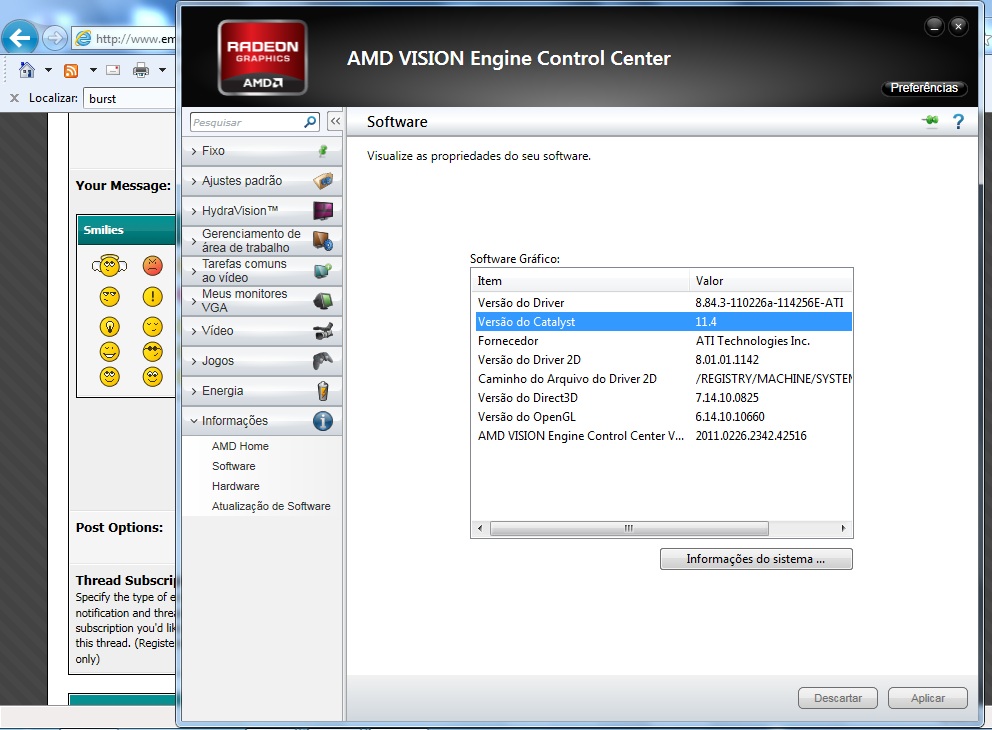Insert the exclamation mark smiley

point(152,296)
